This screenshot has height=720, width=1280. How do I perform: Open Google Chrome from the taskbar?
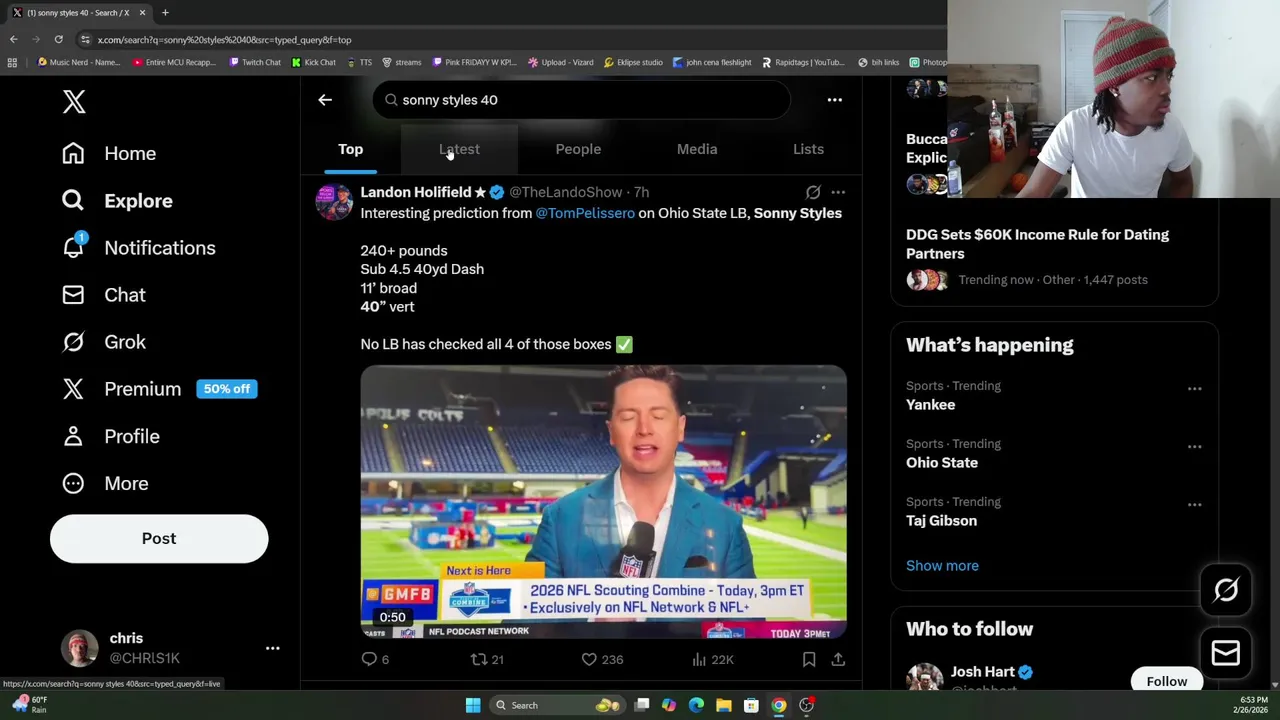(x=778, y=706)
